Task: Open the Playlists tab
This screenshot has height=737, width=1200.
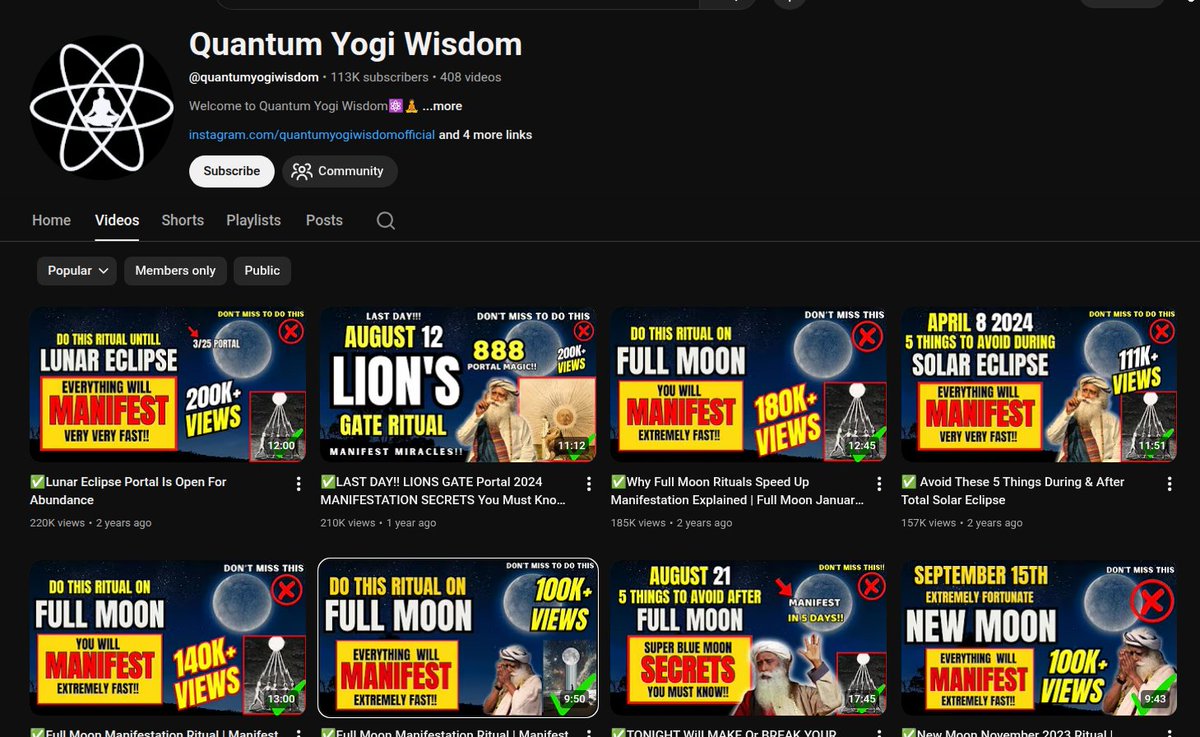Action: point(254,220)
